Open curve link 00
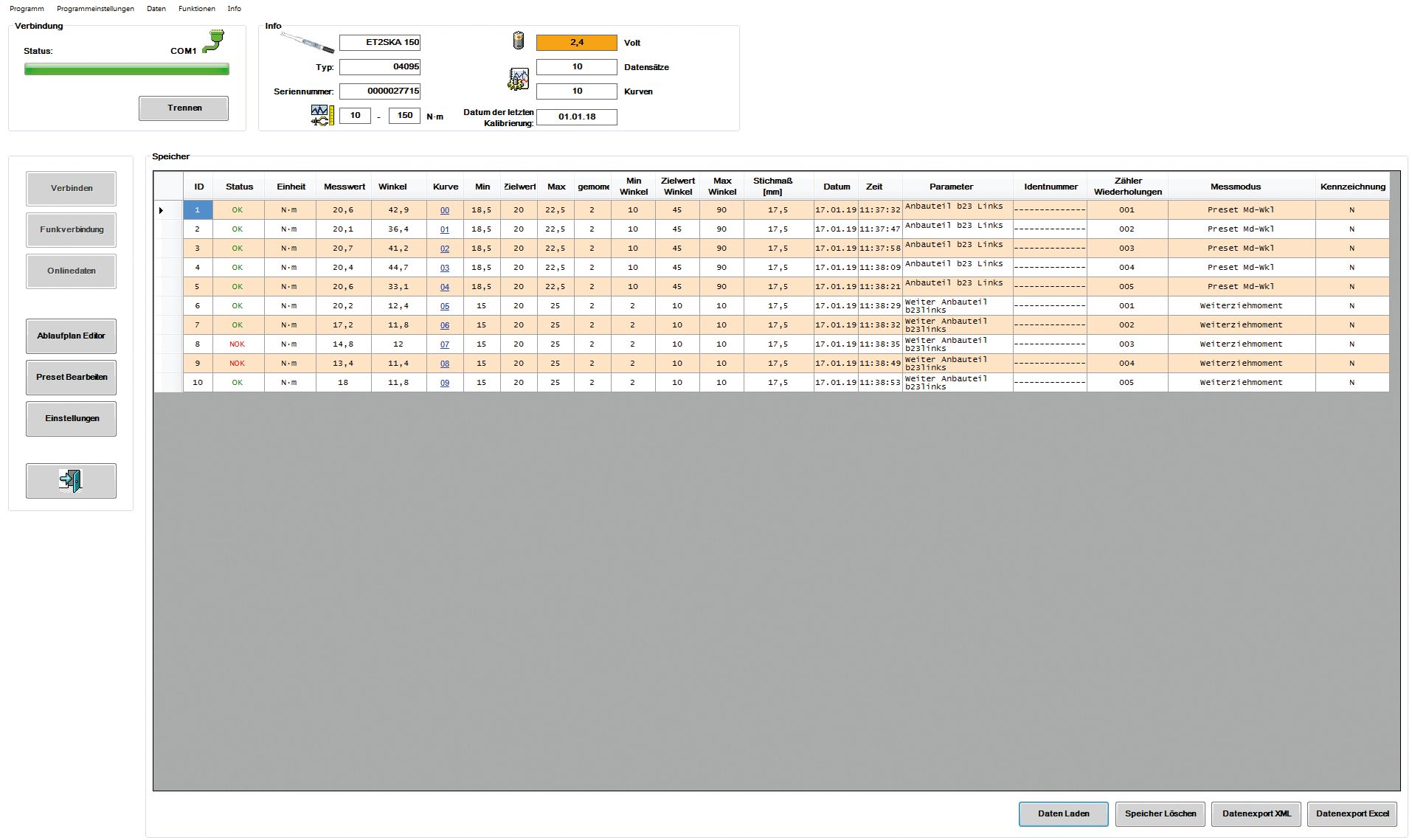Screen dimensions: 1412x840 tap(445, 210)
